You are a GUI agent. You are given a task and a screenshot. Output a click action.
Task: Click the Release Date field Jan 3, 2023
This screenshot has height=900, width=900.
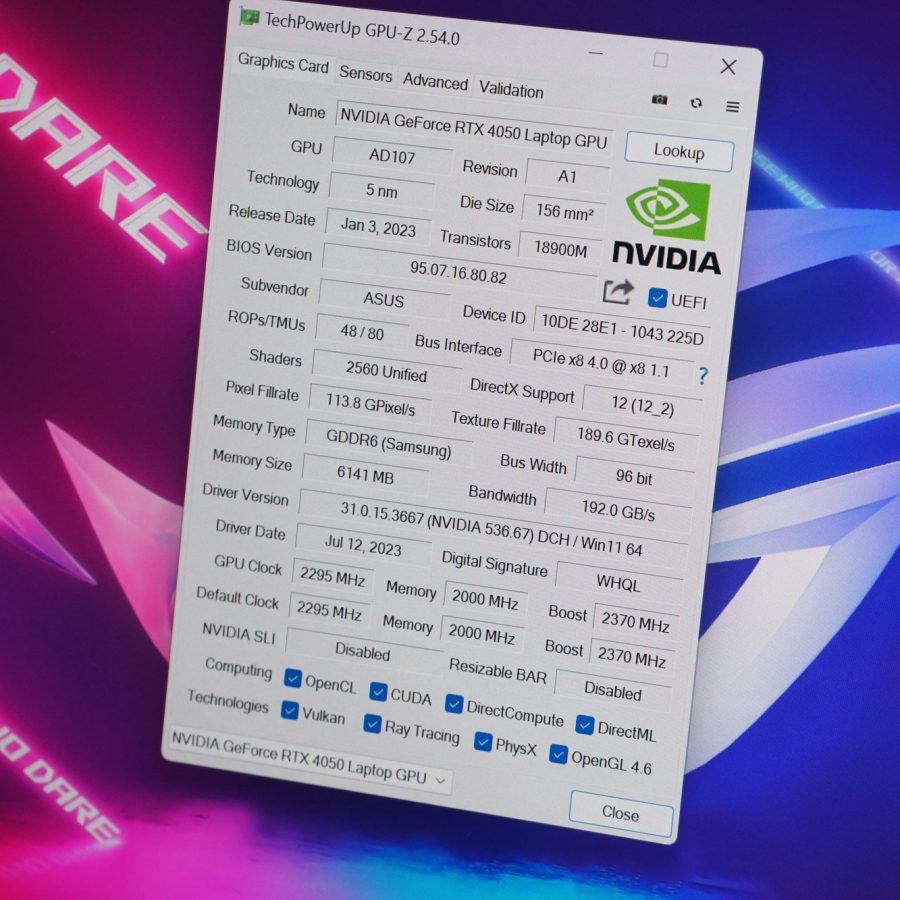pyautogui.click(x=378, y=226)
